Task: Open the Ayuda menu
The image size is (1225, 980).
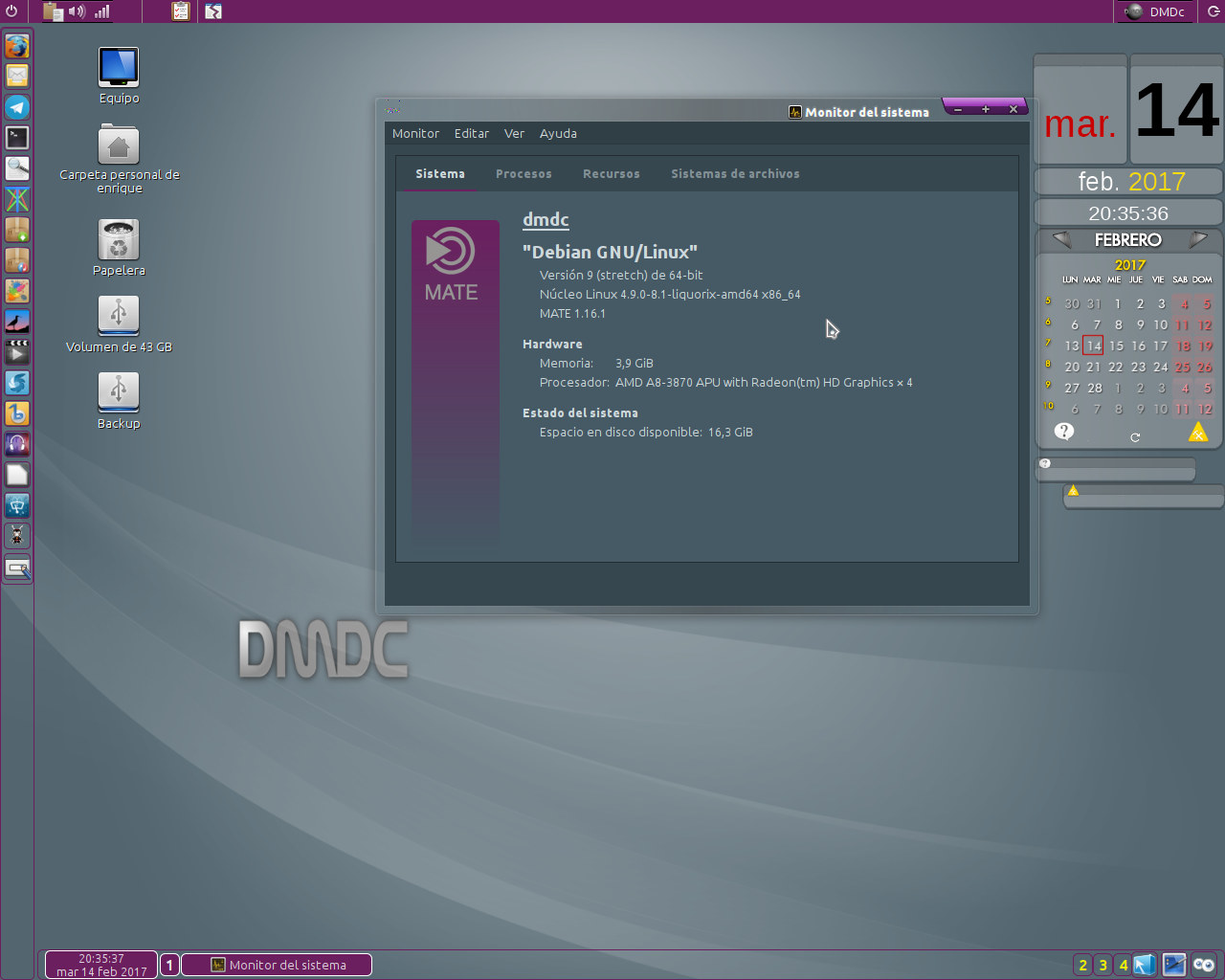Action: (x=558, y=134)
